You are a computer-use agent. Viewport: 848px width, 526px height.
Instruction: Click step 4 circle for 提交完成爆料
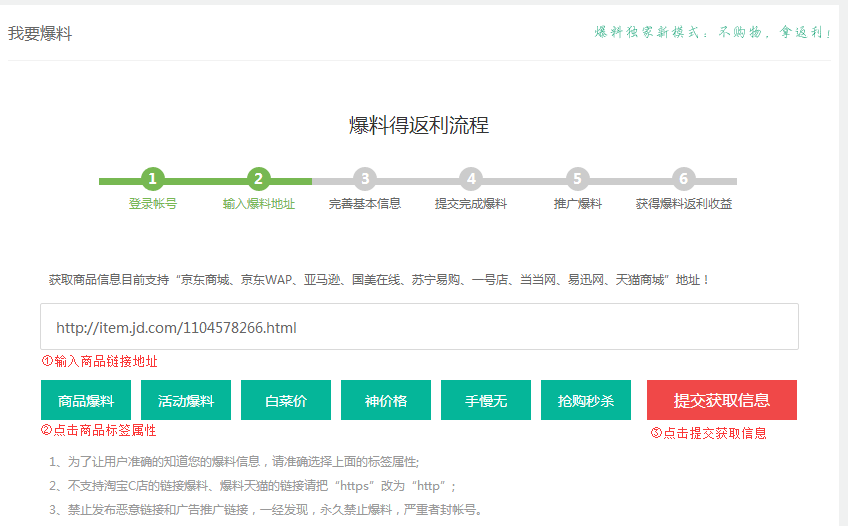pos(471,179)
